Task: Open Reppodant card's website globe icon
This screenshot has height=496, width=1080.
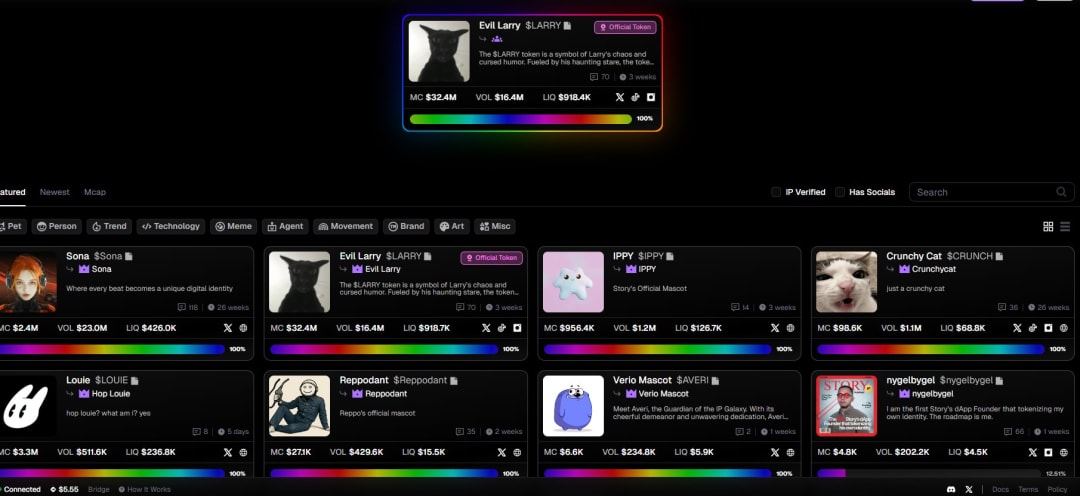Action: coord(517,453)
